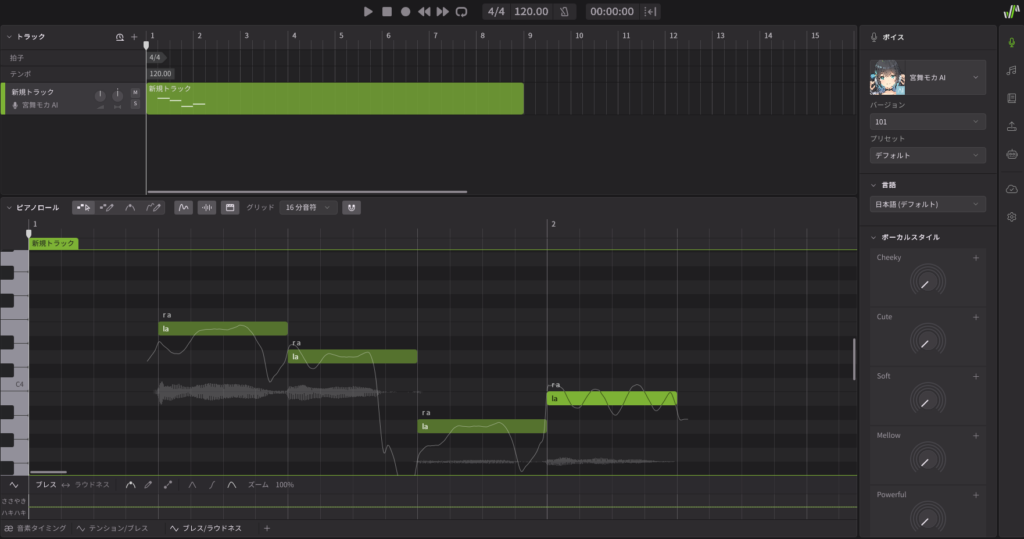
Task: Switch to the テンション/ブレス tab
Action: click(113, 527)
